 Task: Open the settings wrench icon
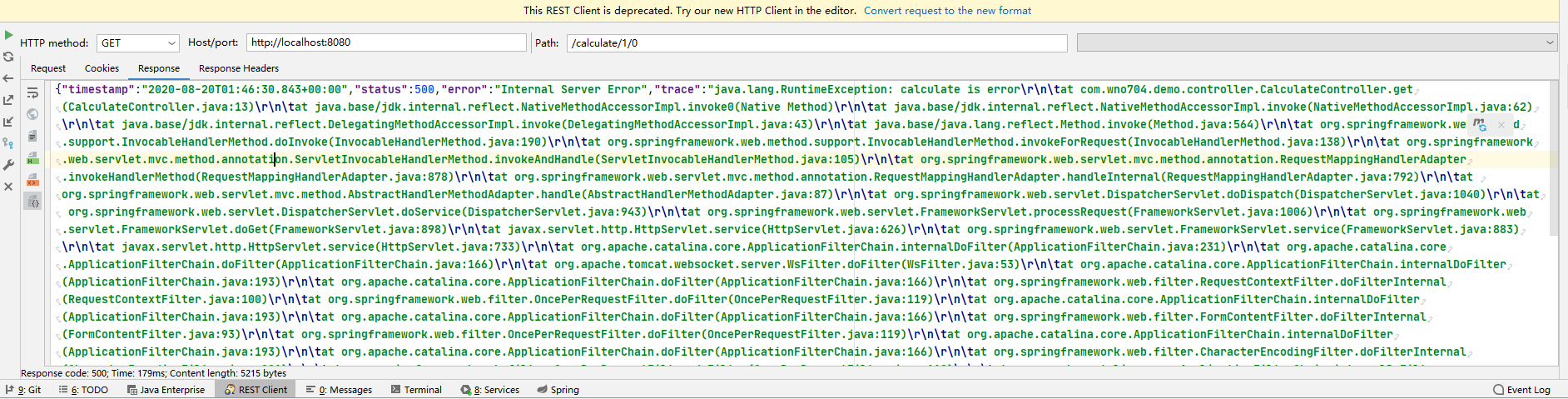(x=8, y=165)
